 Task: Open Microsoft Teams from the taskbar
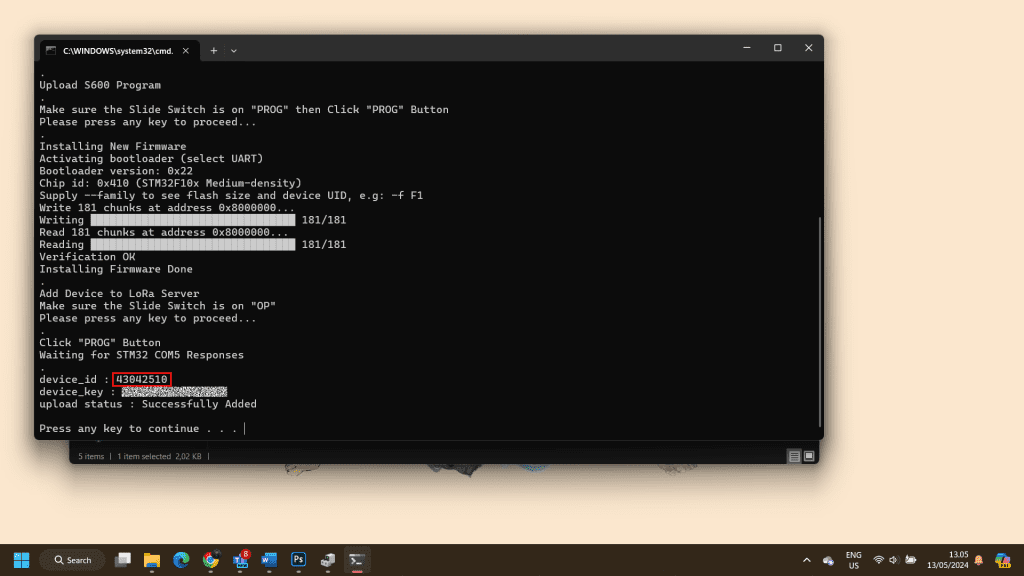pos(240,560)
